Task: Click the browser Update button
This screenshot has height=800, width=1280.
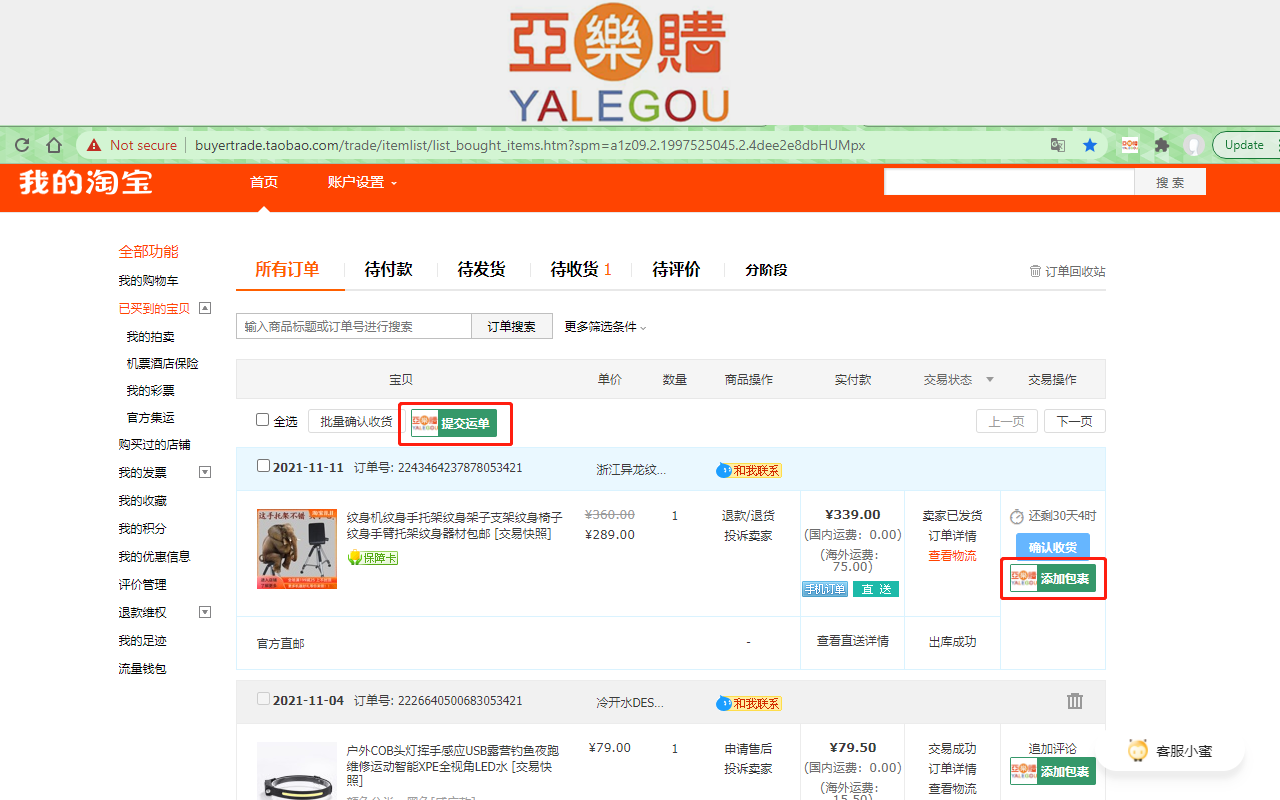Action: 1246,145
